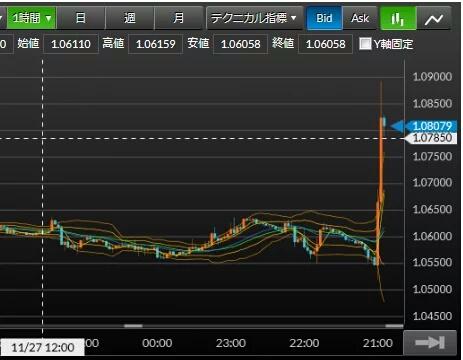
Task: Jump to latest candle arrow button
Action: pyautogui.click(x=430, y=342)
